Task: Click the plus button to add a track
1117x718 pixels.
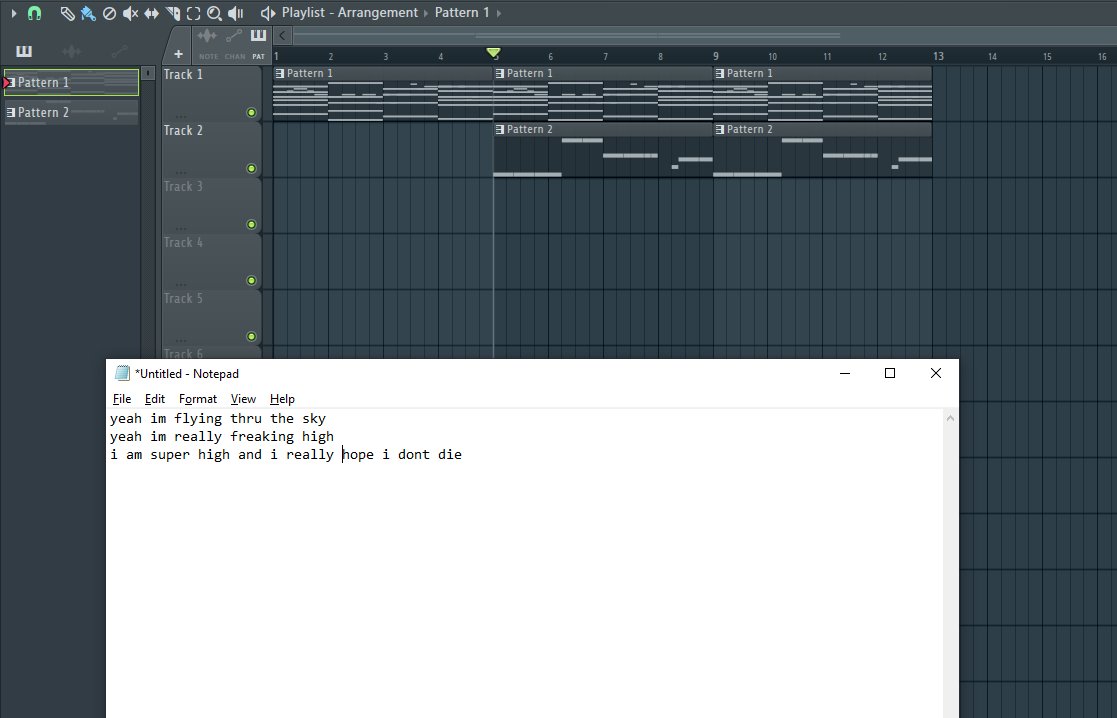Action: 179,53
